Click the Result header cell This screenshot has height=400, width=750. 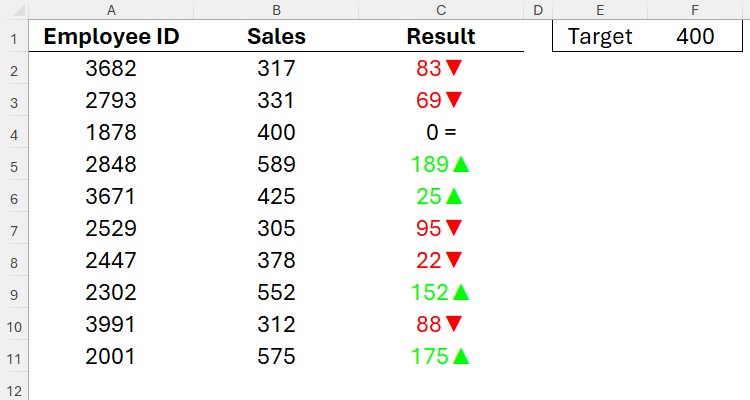[440, 37]
